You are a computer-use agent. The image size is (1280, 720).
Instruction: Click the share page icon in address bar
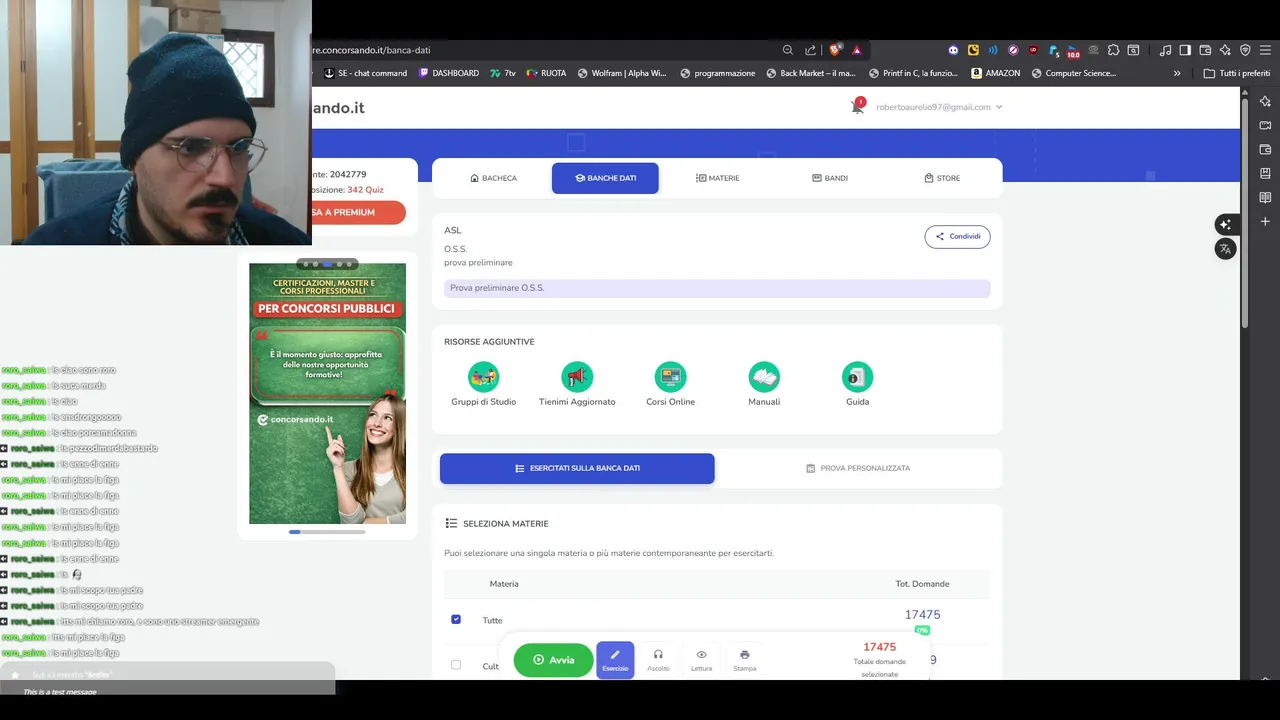tap(810, 50)
